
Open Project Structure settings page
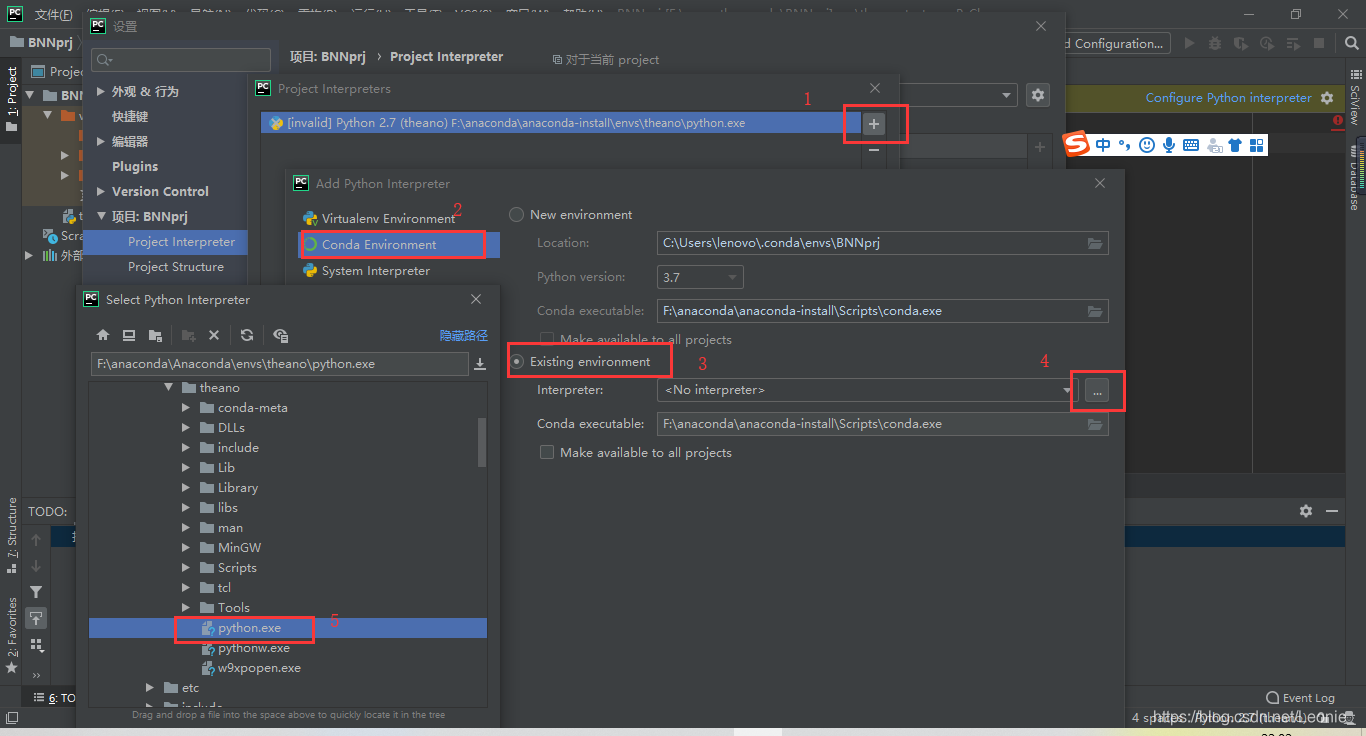pos(176,267)
